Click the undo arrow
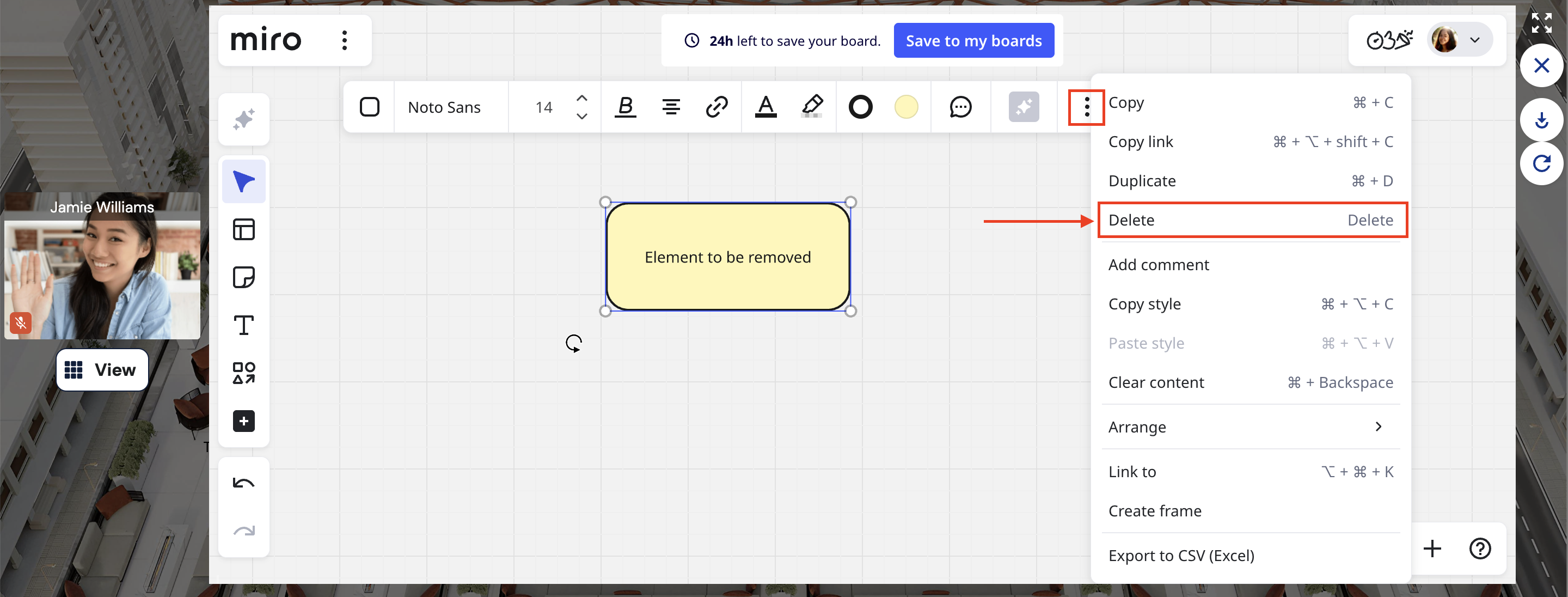 (x=243, y=484)
